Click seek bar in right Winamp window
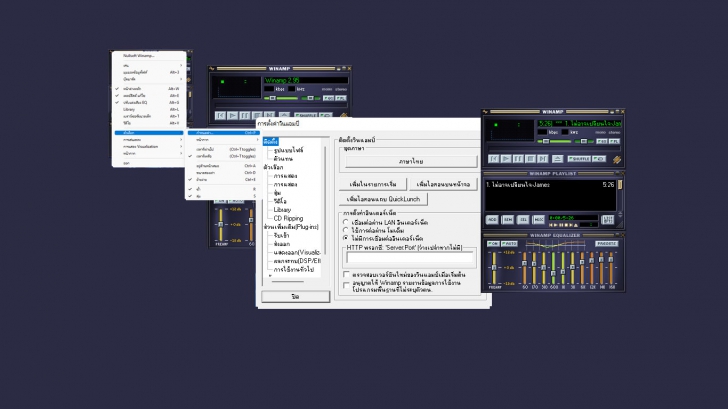The image size is (728, 409). pyautogui.click(x=553, y=149)
